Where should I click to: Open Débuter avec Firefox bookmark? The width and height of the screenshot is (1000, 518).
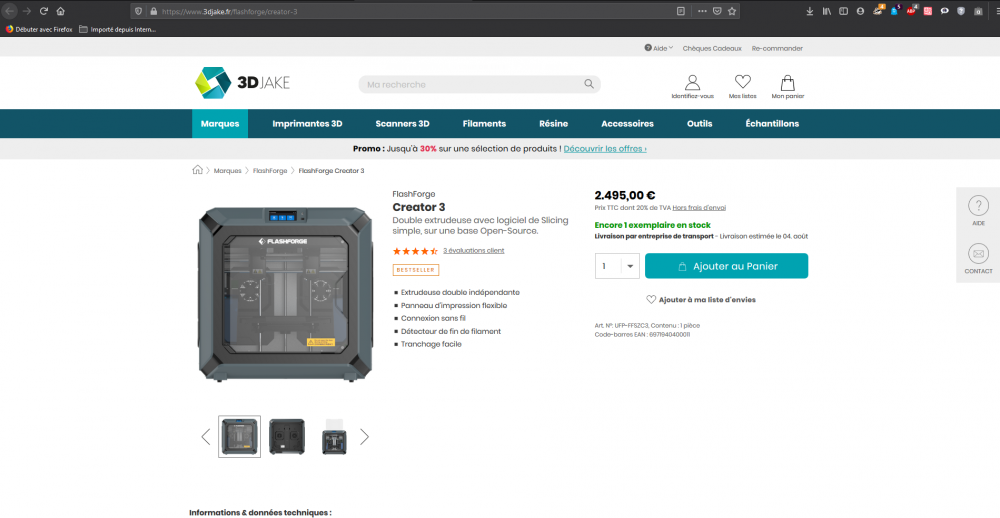pos(39,29)
